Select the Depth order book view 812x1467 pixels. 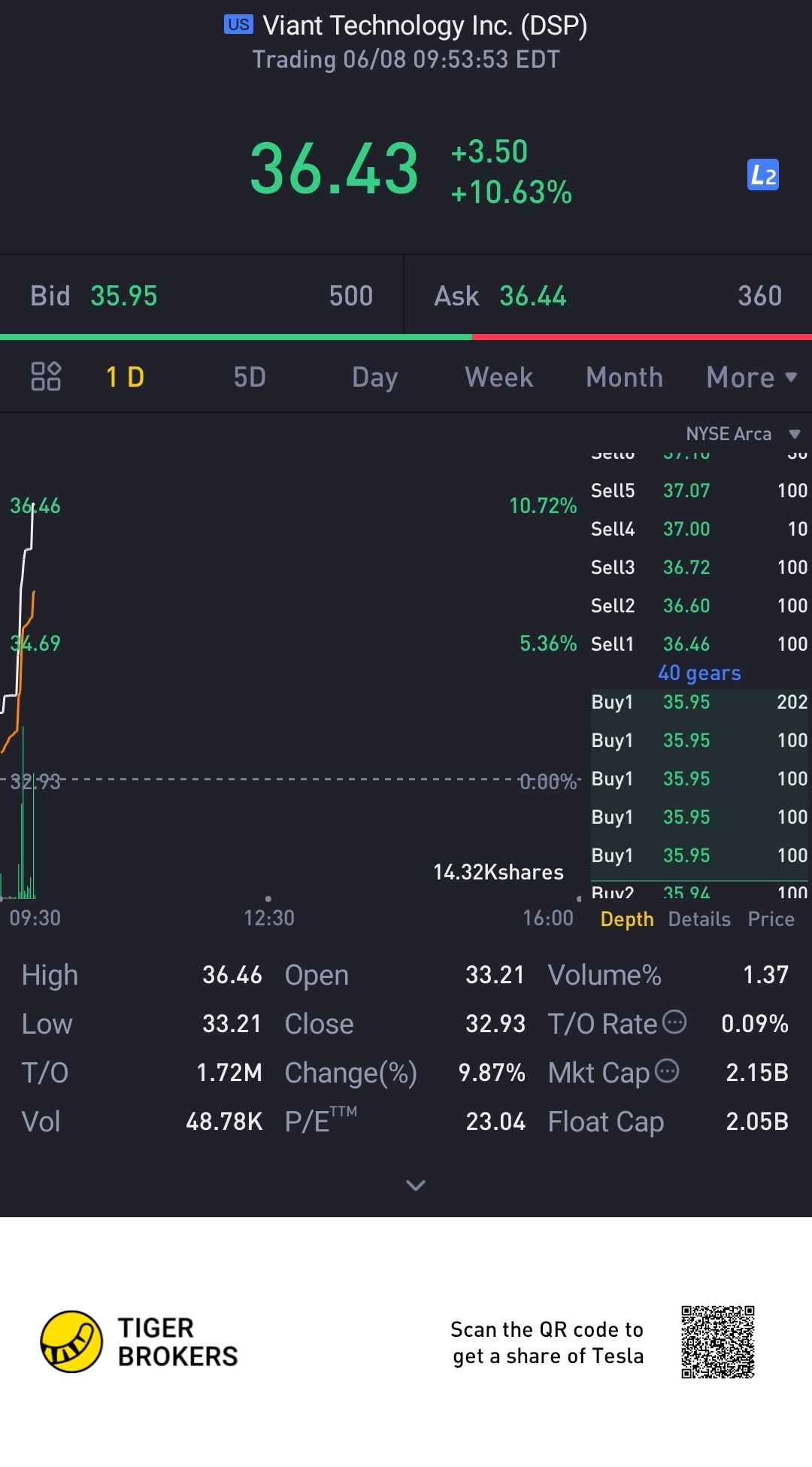[627, 919]
